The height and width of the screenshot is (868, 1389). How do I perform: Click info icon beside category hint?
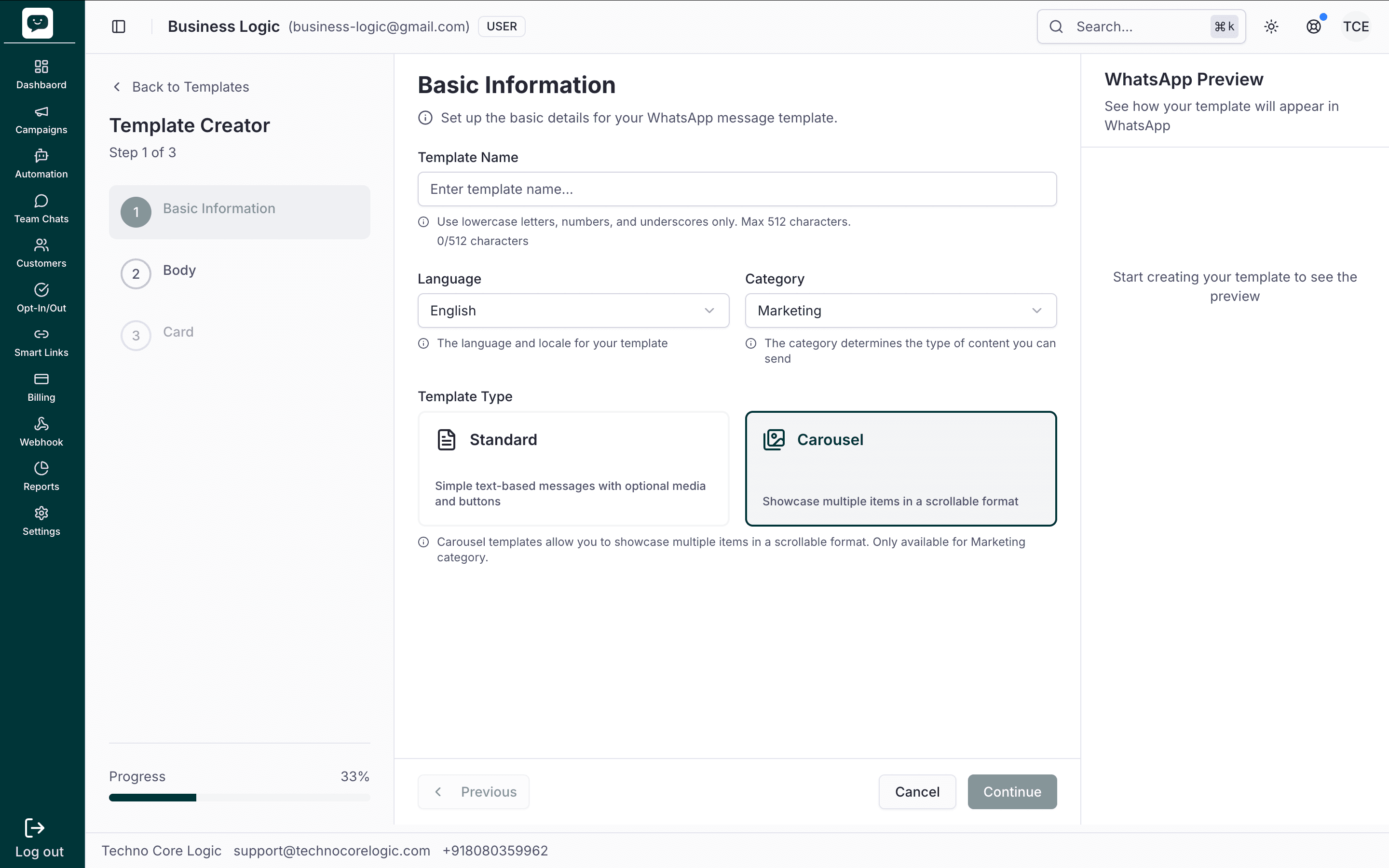pos(751,343)
